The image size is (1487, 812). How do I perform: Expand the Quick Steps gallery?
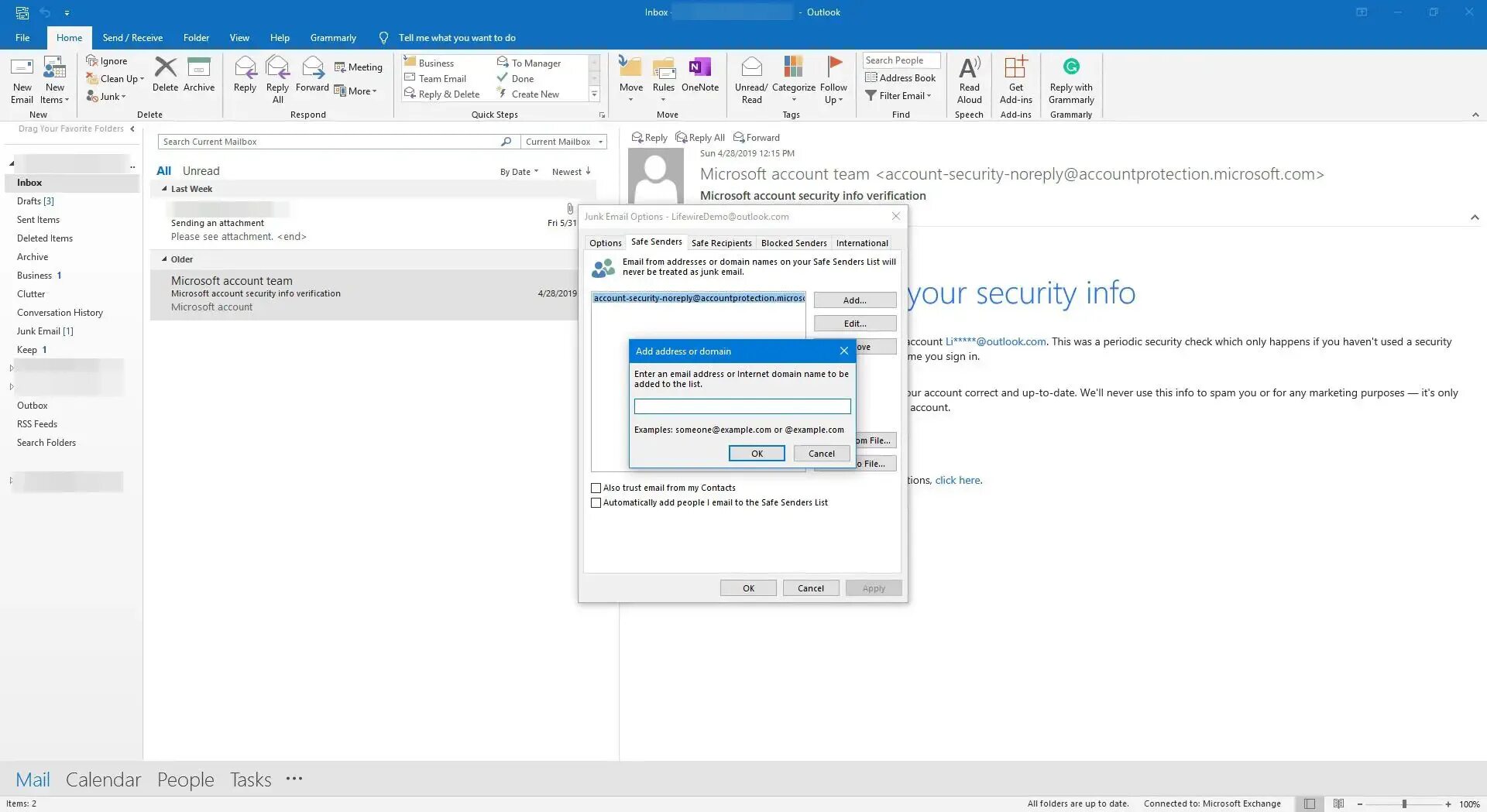[594, 94]
